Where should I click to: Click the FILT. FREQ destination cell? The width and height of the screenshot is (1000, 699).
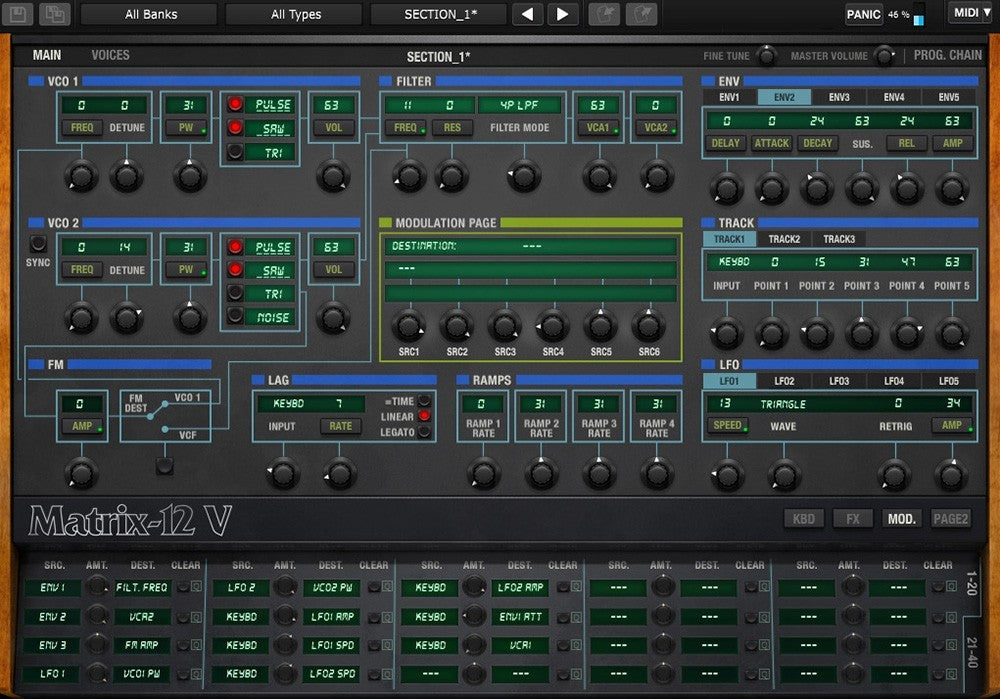coord(142,587)
